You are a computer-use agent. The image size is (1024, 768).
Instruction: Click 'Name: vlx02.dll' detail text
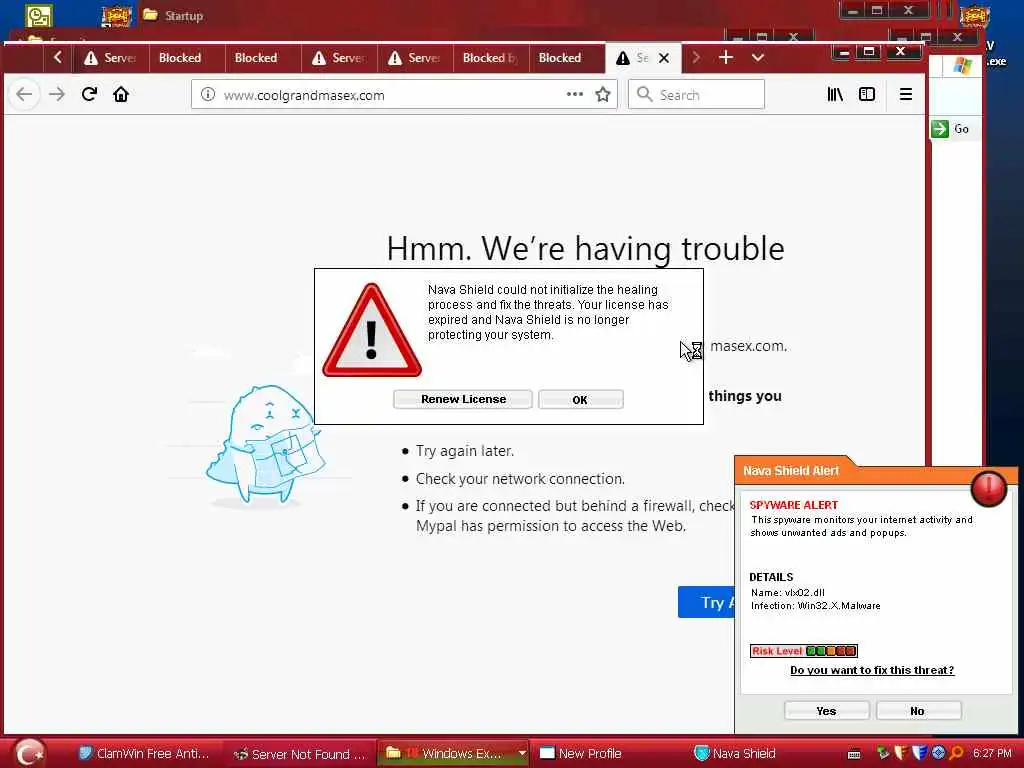[x=788, y=592]
